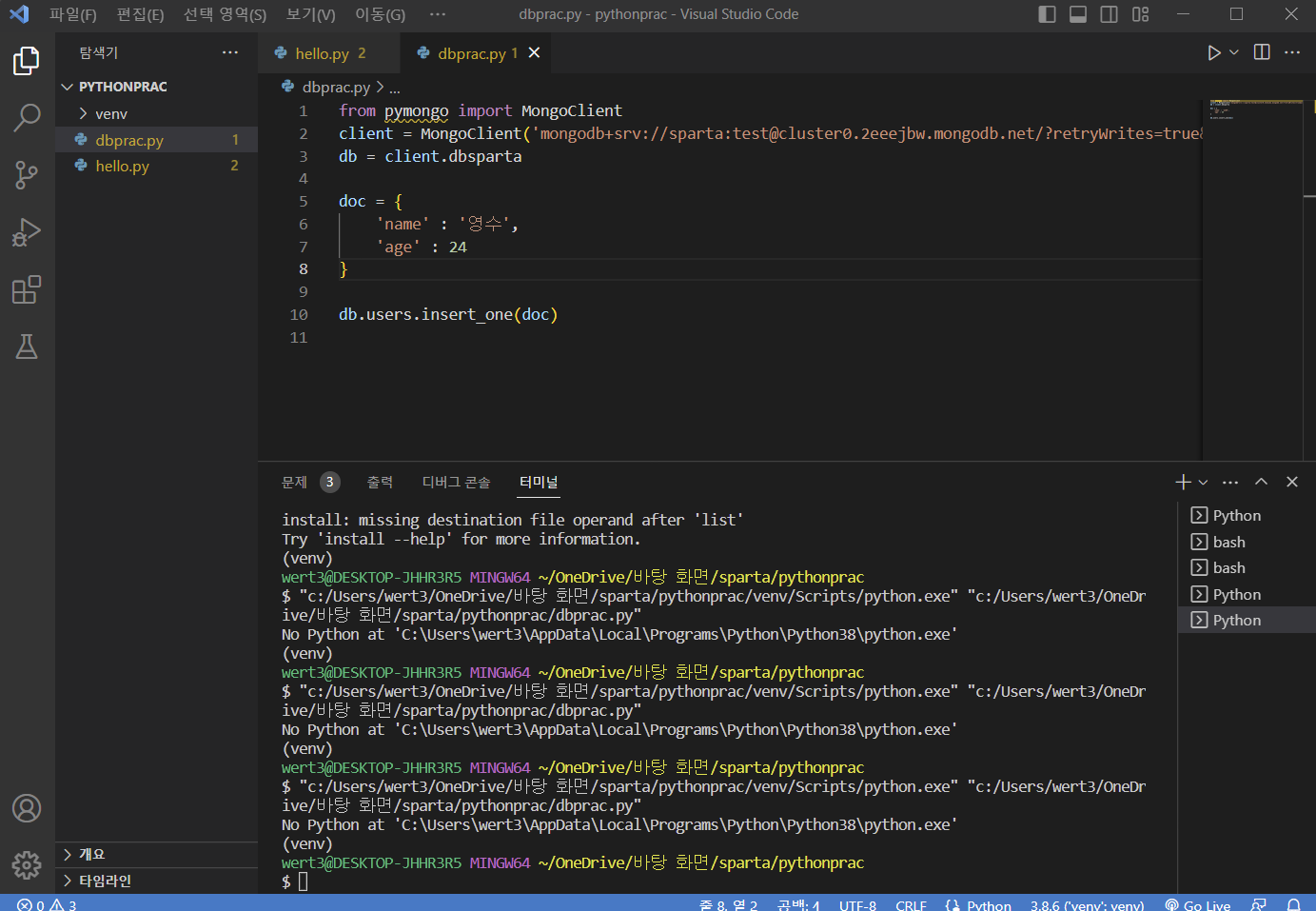Select Python language mode in status bar
The image size is (1316, 911).
click(x=989, y=905)
